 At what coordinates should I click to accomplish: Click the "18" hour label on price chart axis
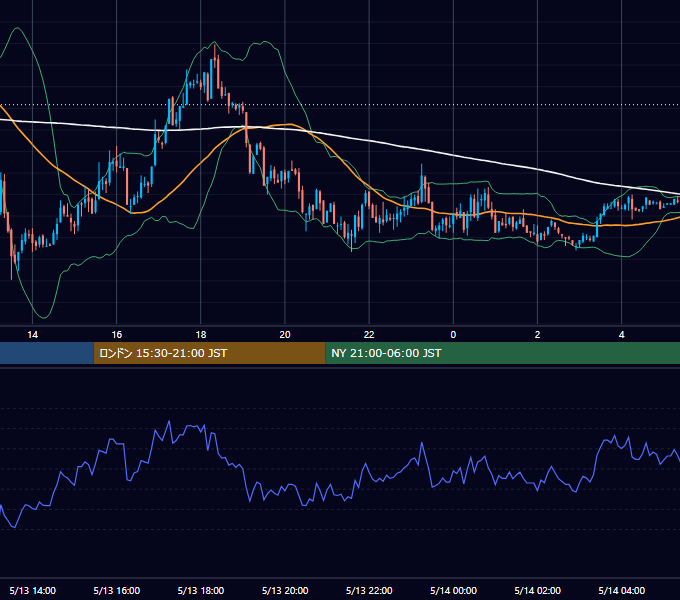point(201,335)
